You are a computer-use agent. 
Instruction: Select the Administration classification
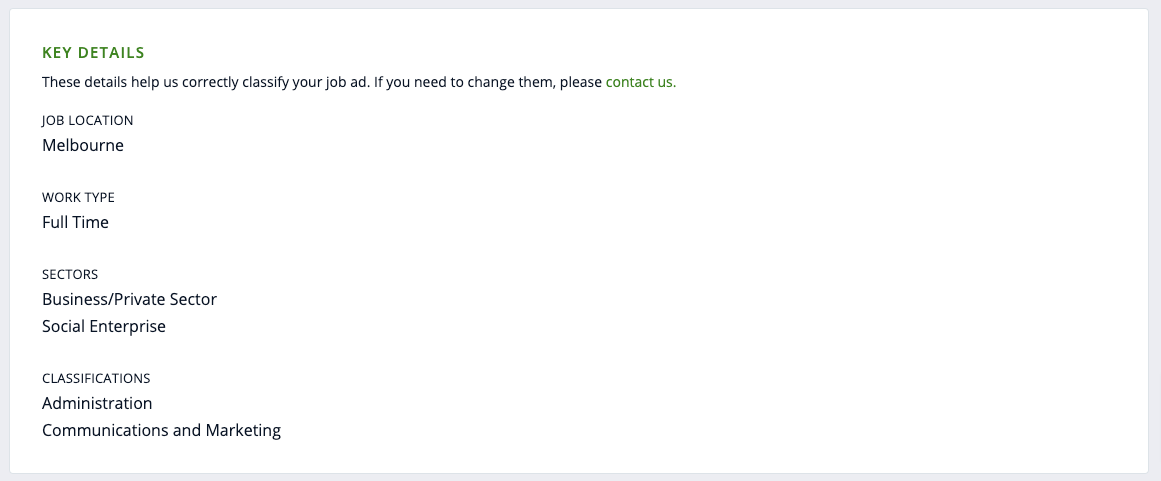(97, 403)
